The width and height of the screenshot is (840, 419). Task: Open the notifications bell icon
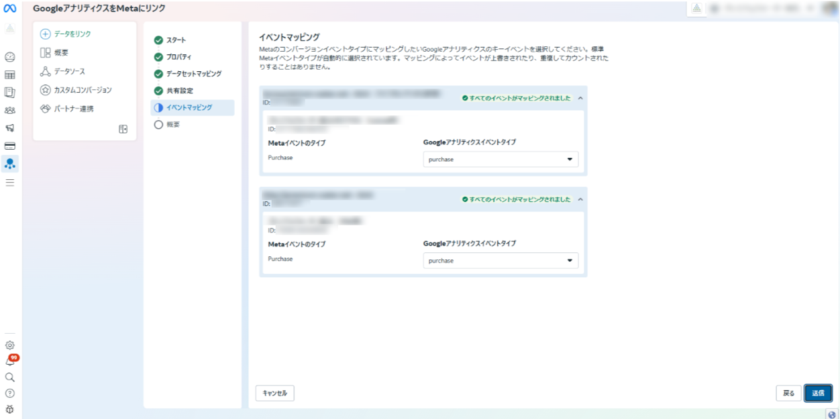tap(10, 361)
